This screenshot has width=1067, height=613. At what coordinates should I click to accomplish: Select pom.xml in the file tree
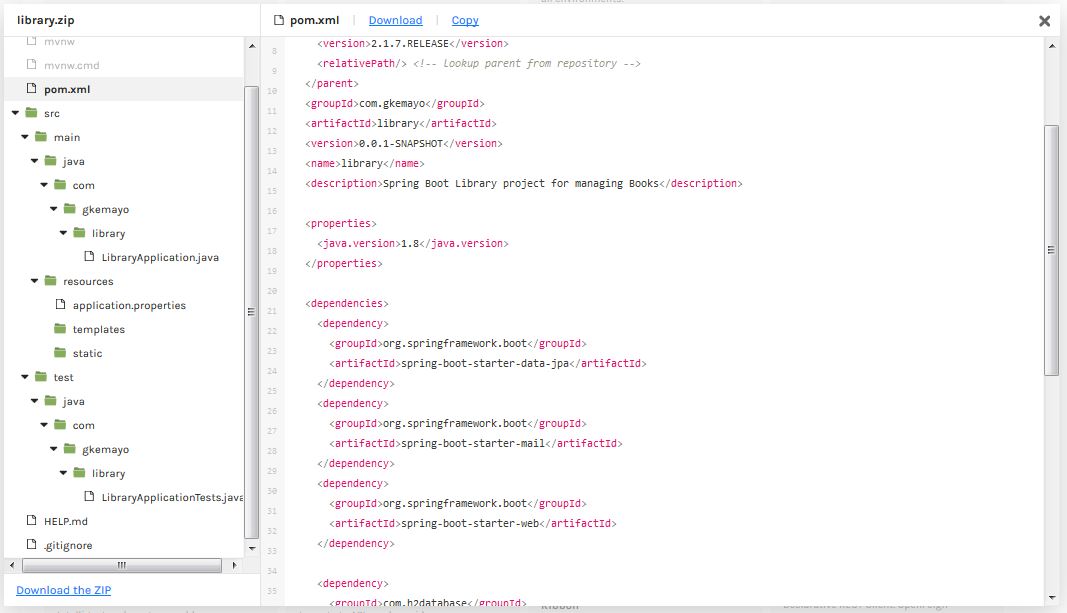click(67, 89)
